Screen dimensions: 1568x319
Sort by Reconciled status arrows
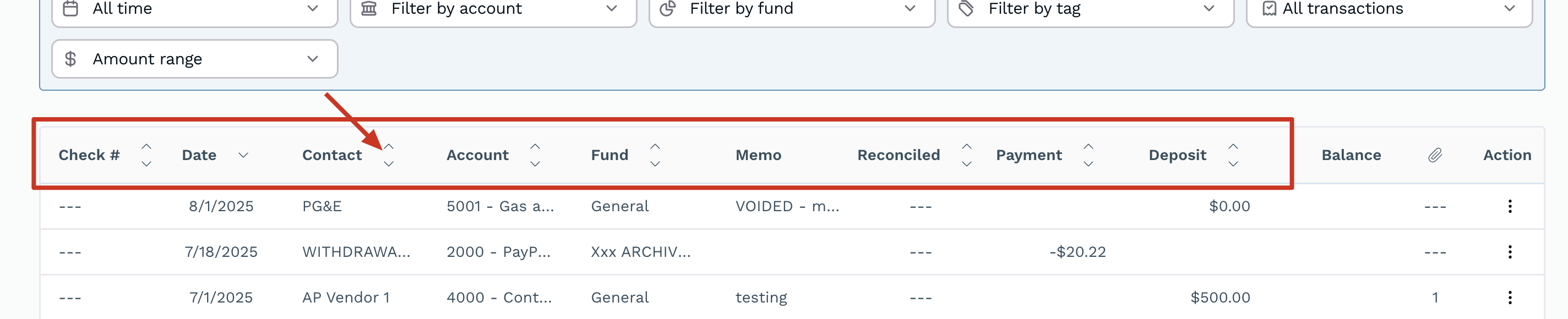[x=967, y=156]
